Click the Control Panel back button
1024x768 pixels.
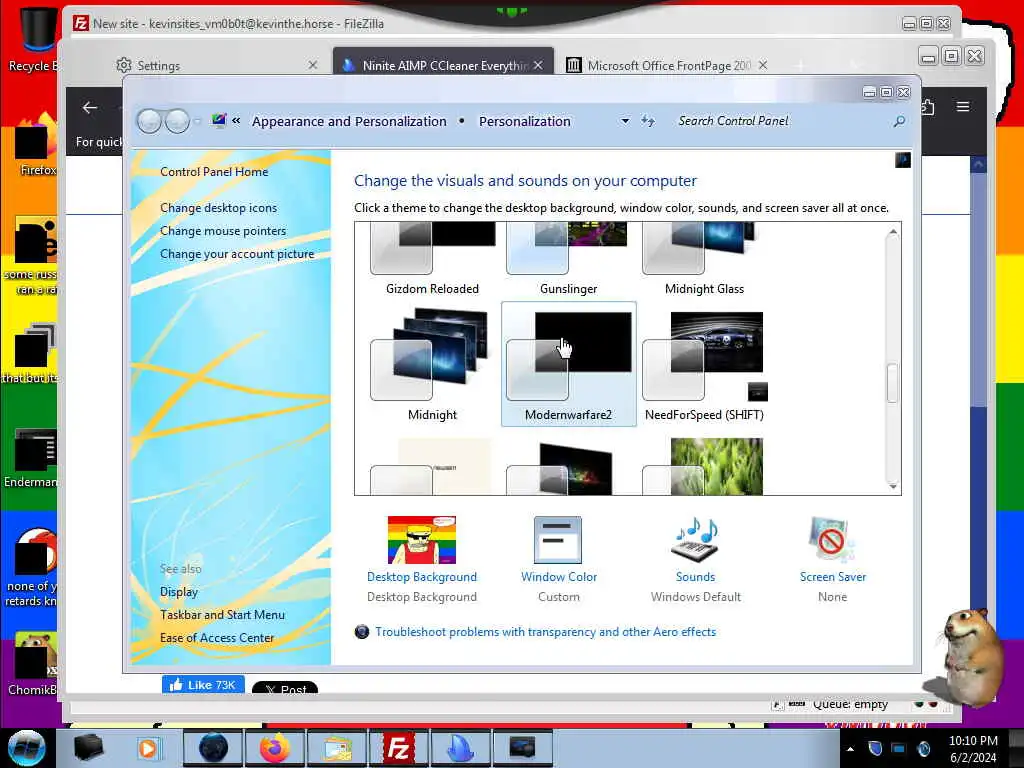click(x=149, y=121)
